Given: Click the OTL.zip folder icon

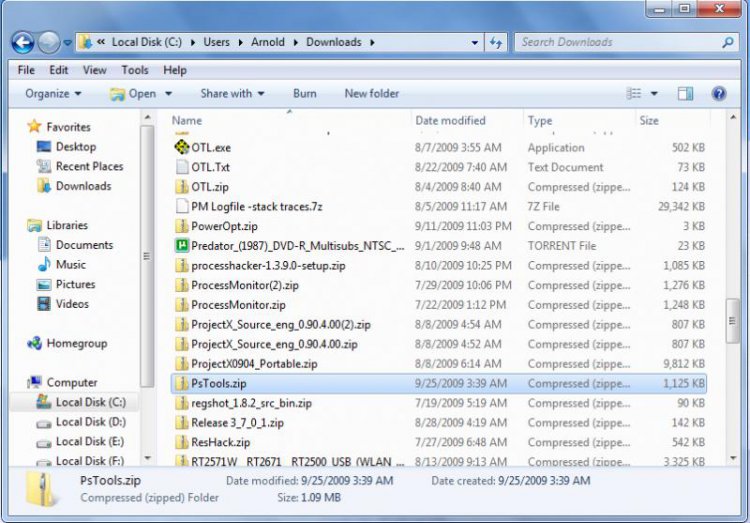Looking at the screenshot, I should click(x=182, y=186).
